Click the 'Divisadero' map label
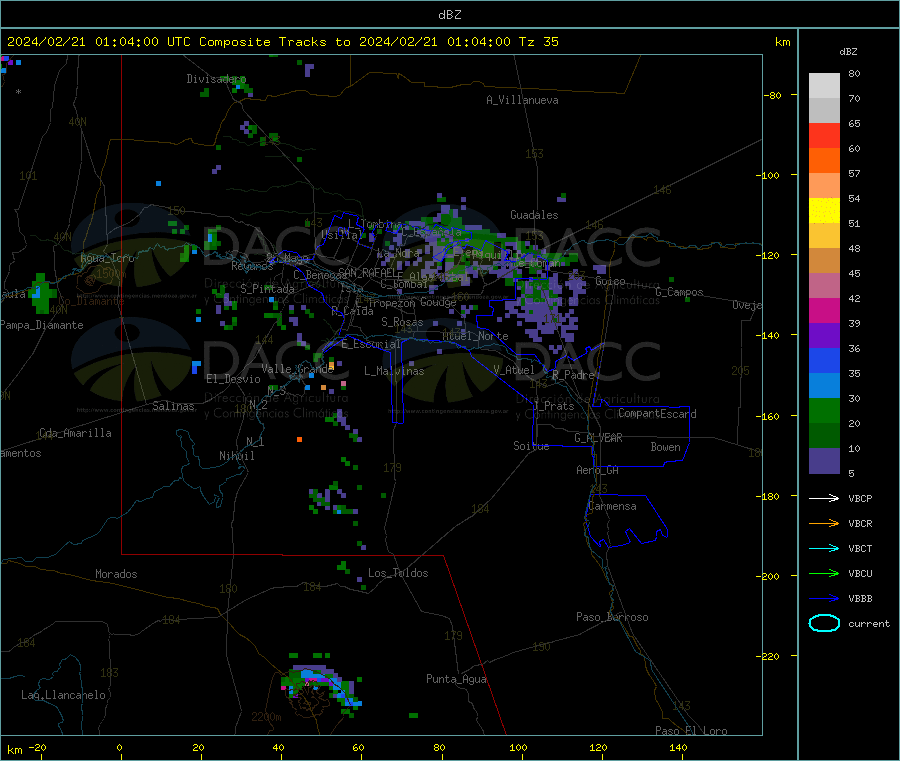Viewport: 900px width, 761px height. [x=216, y=79]
